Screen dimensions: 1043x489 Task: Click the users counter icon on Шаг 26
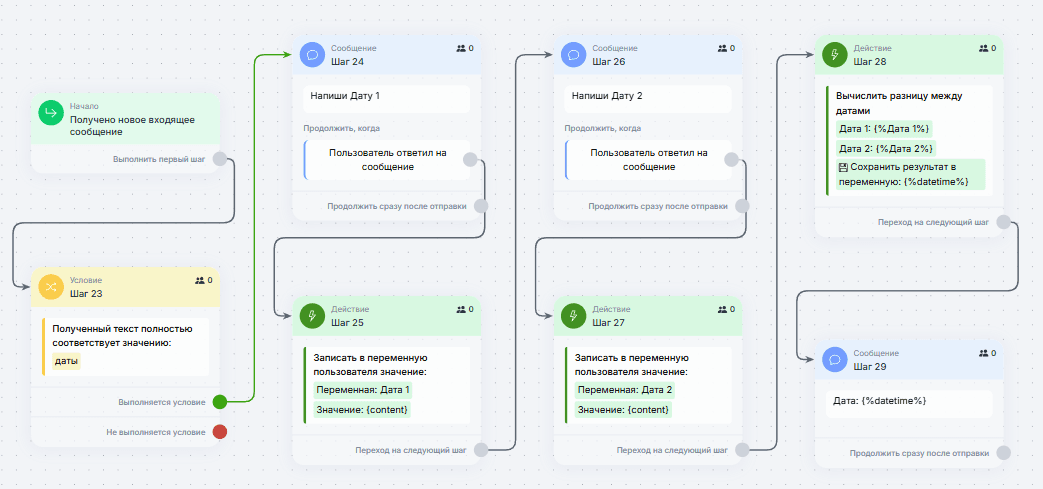point(722,48)
